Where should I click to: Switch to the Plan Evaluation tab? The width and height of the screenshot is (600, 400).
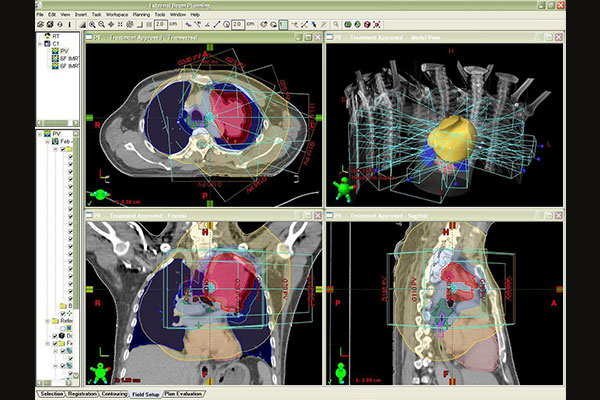176,394
